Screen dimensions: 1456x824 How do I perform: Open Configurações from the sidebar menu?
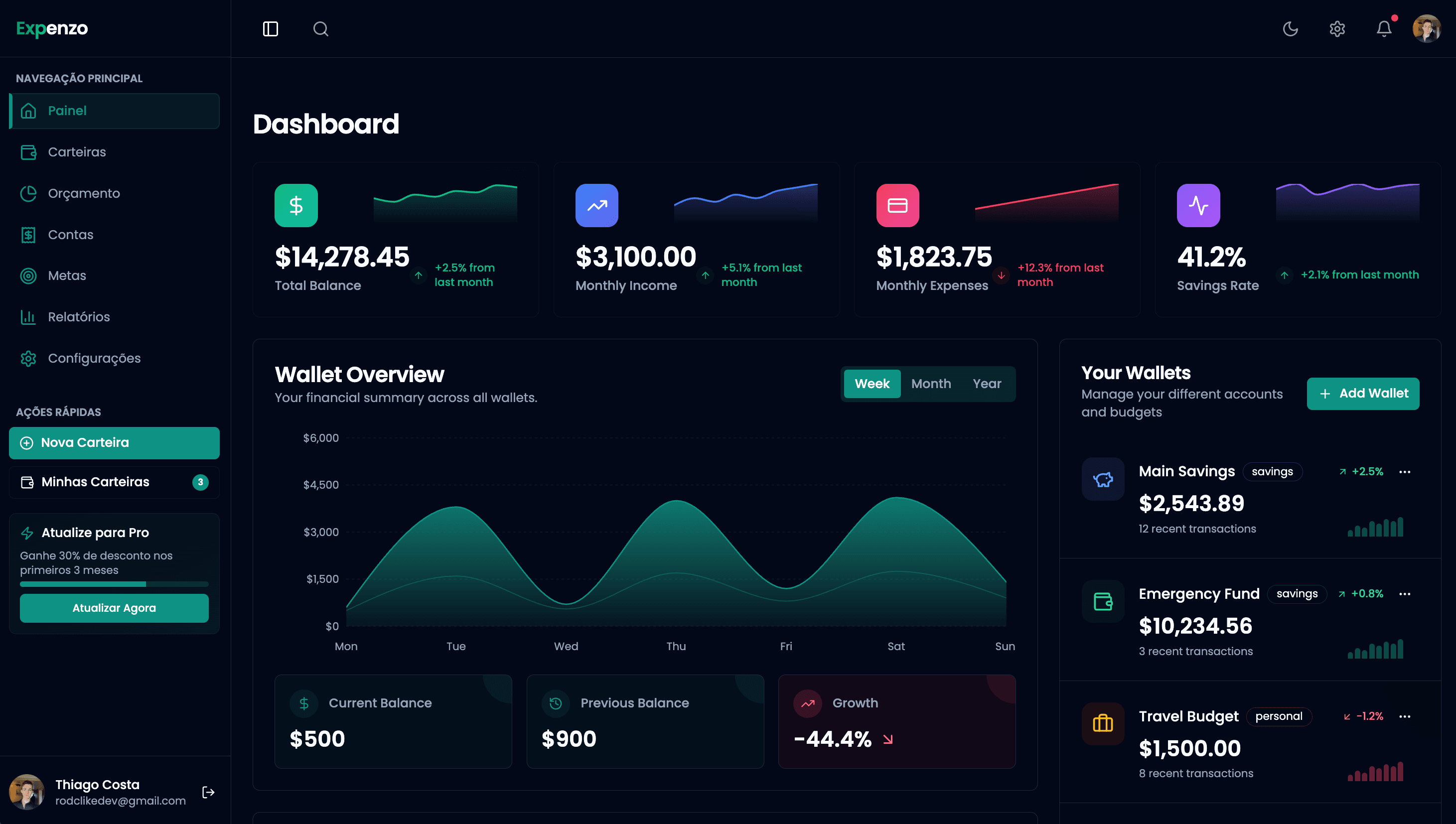coord(94,358)
